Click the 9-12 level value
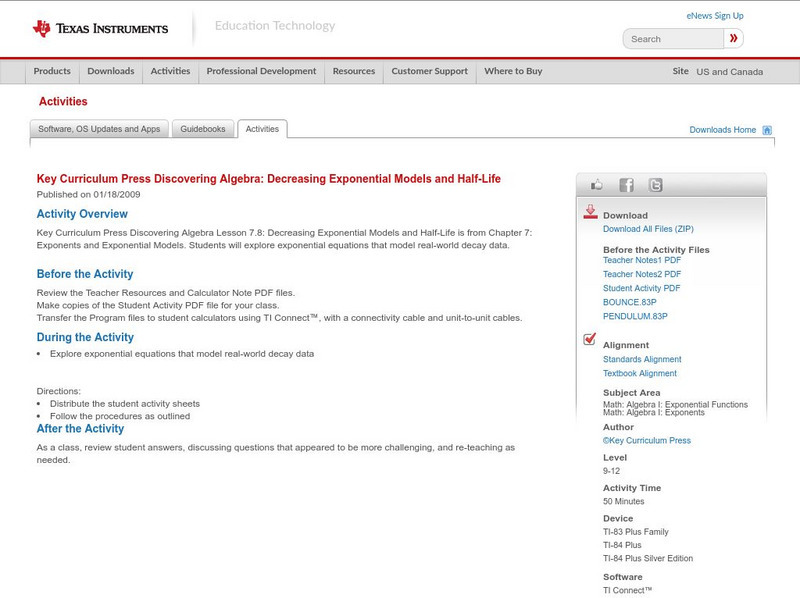 611,471
